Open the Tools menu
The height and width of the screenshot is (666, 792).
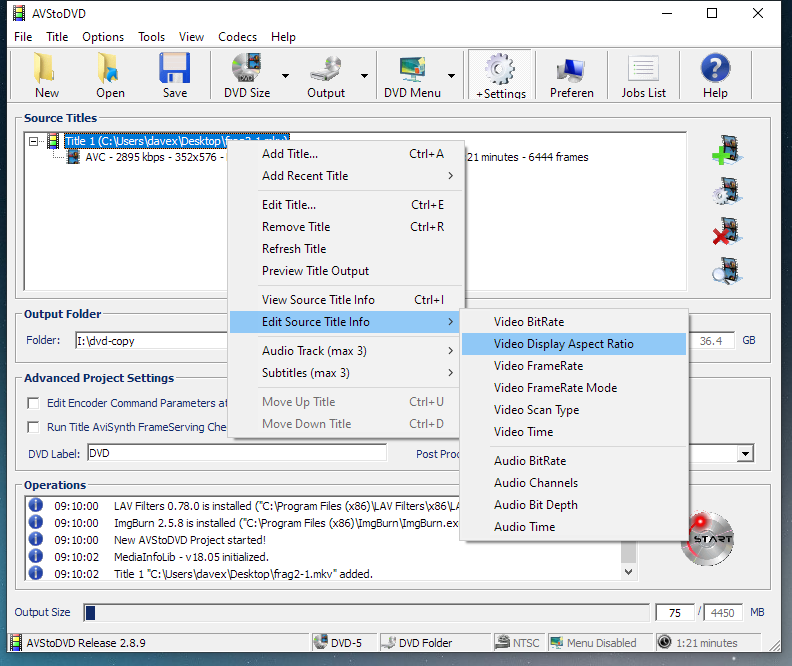pos(152,37)
